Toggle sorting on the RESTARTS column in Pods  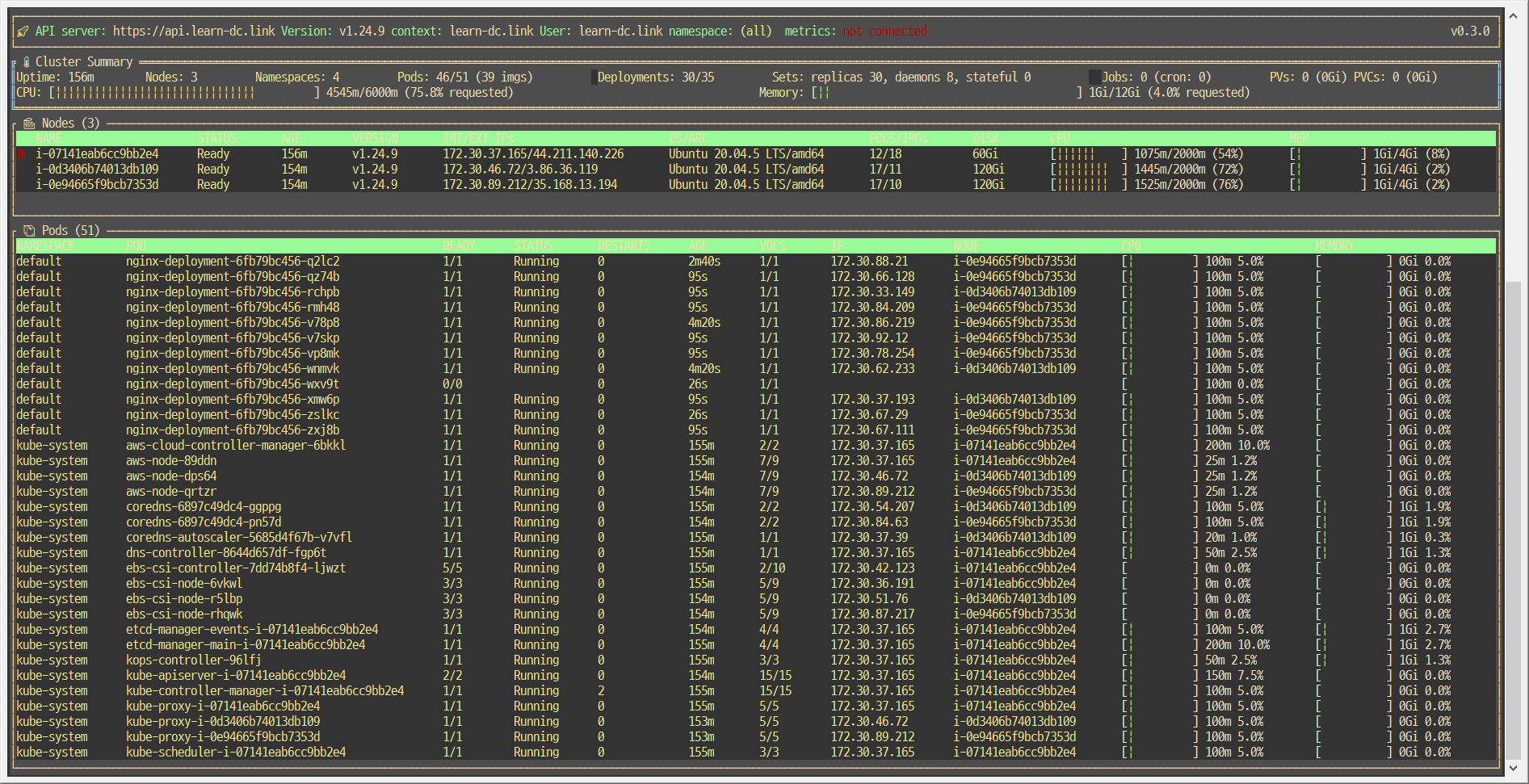(x=624, y=245)
